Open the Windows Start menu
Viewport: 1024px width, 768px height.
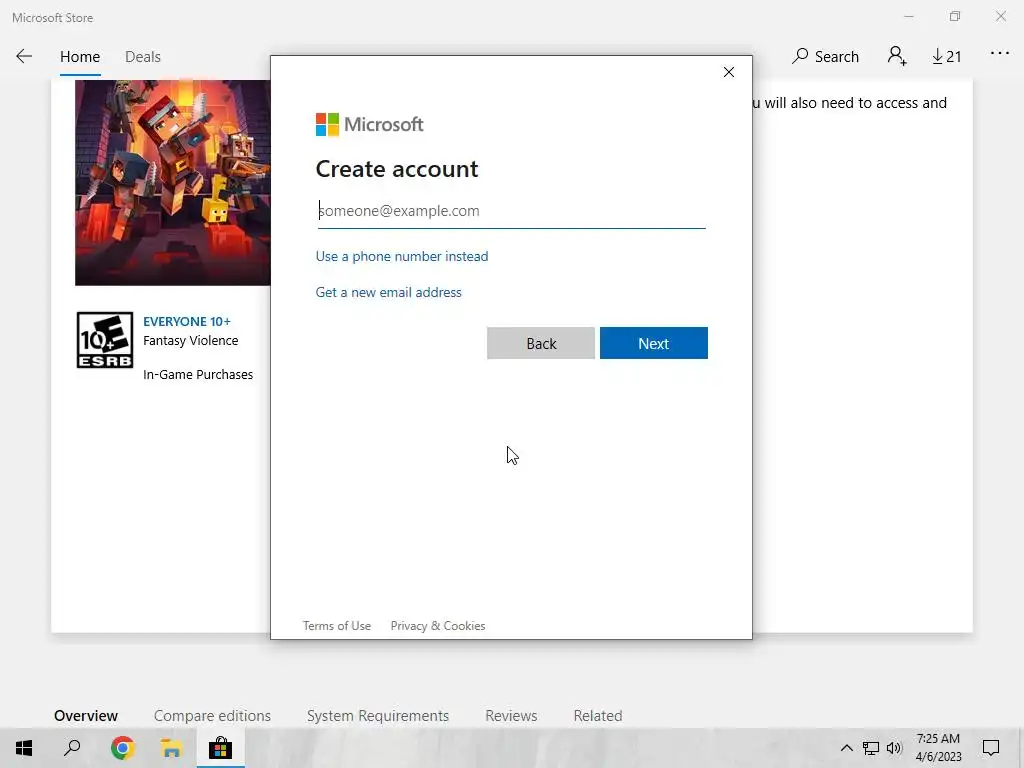[x=24, y=748]
